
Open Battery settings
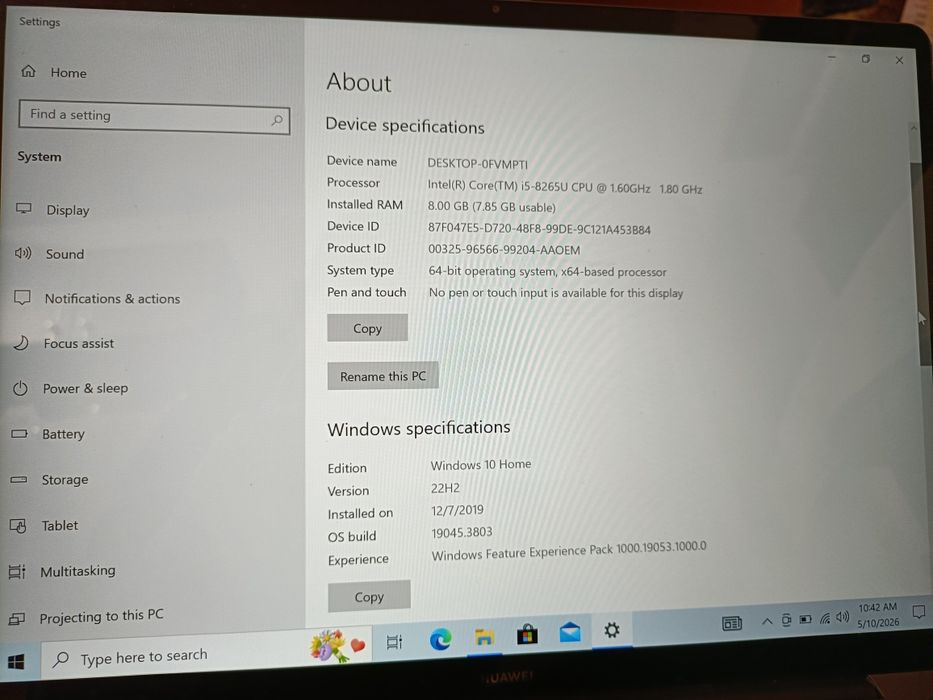pos(48,434)
